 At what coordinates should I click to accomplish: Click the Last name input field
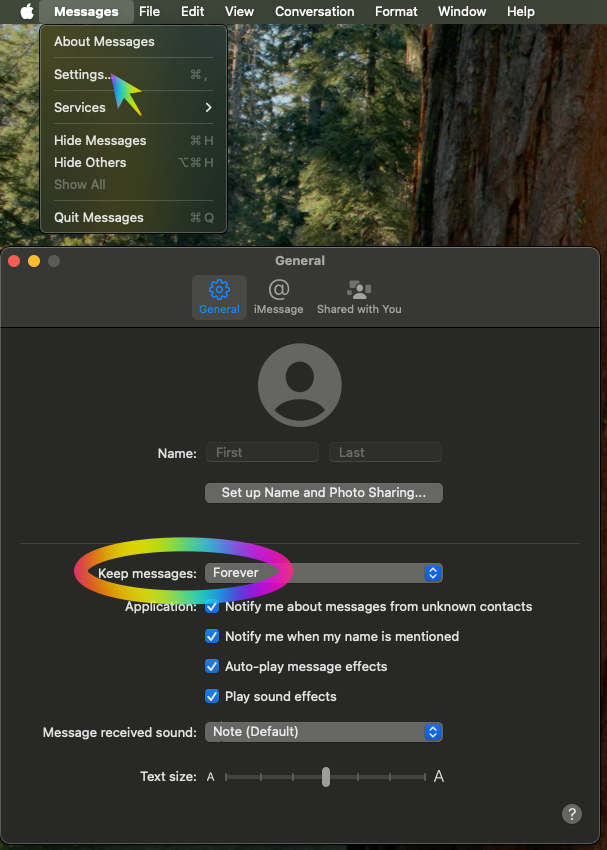coord(385,452)
